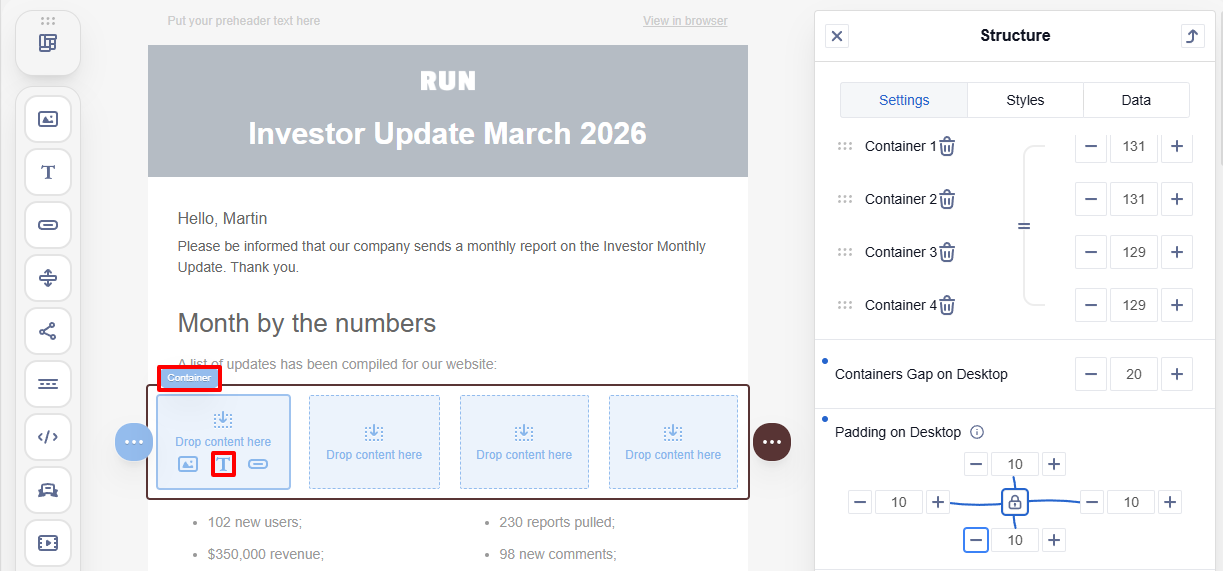Open the right dark three-dots structure menu
Viewport: 1223px width, 571px height.
coord(771,441)
